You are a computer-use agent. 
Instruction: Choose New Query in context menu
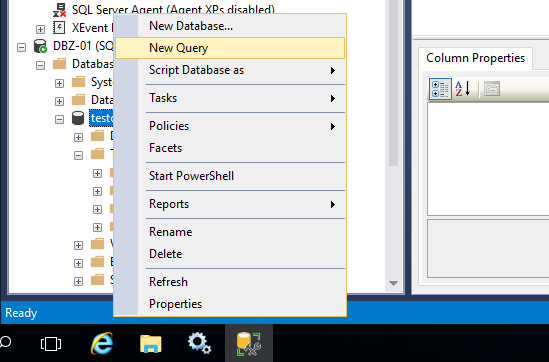[230, 48]
